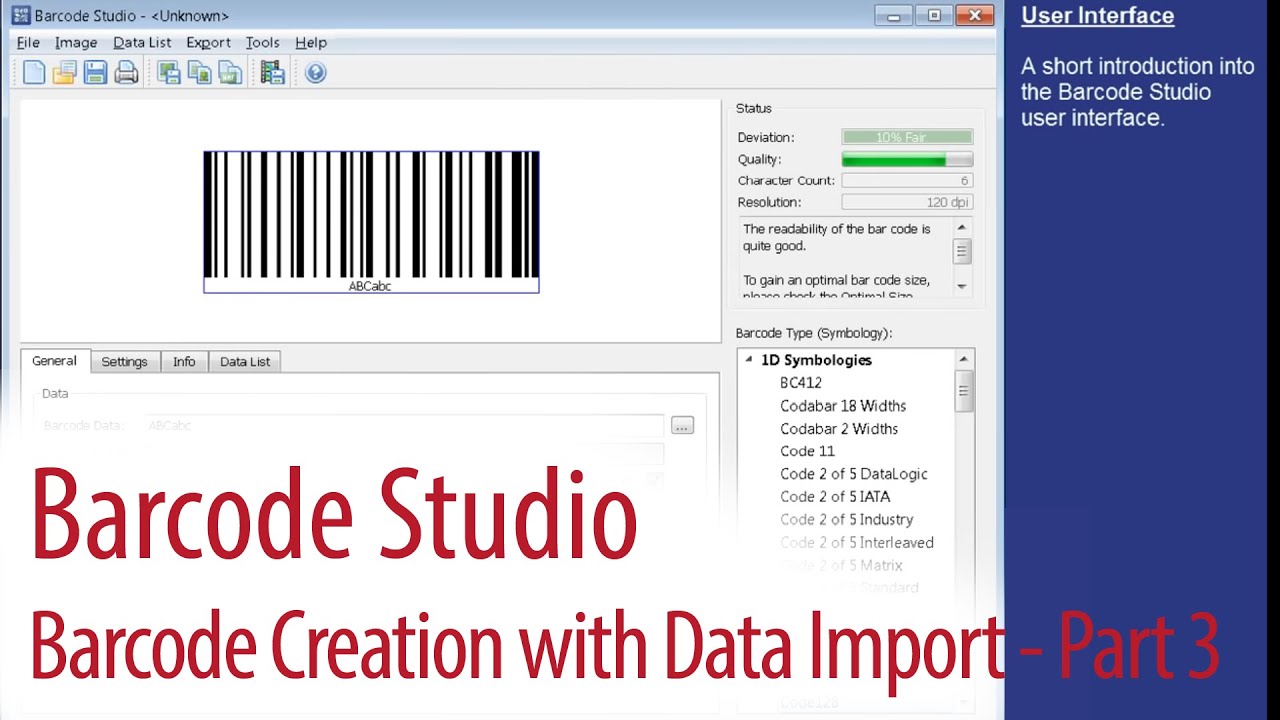Click the User Interface heading link
This screenshot has width=1280, height=720.
tap(1097, 16)
